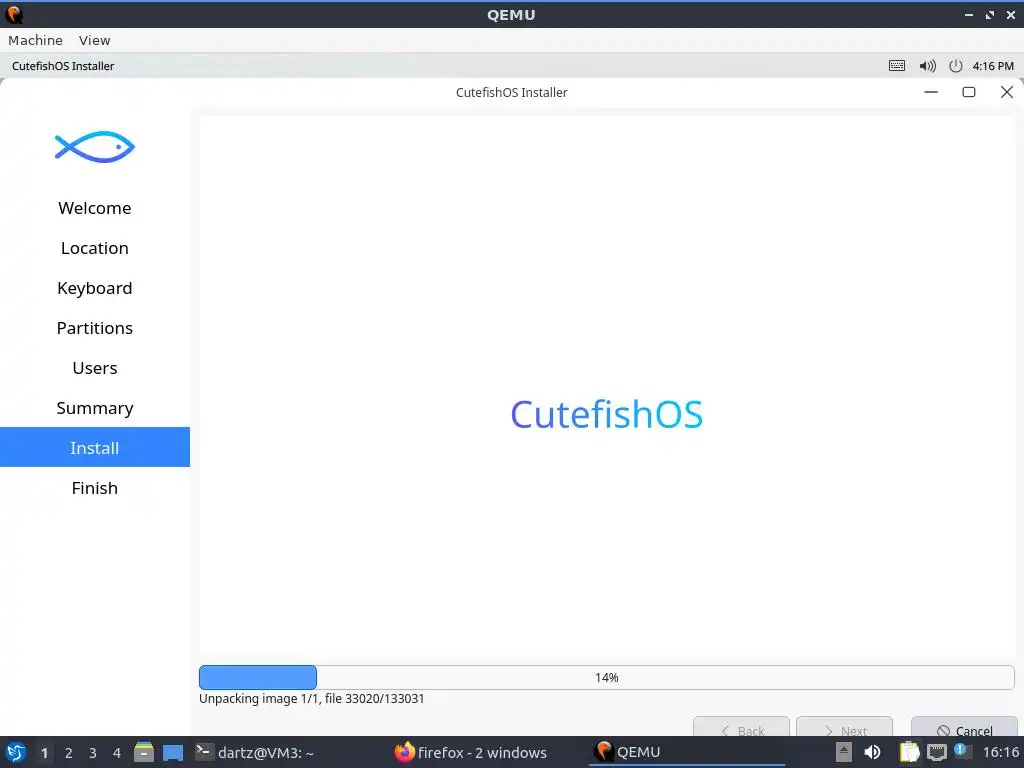Click the keyboard layout icon in guest panel

tap(897, 66)
